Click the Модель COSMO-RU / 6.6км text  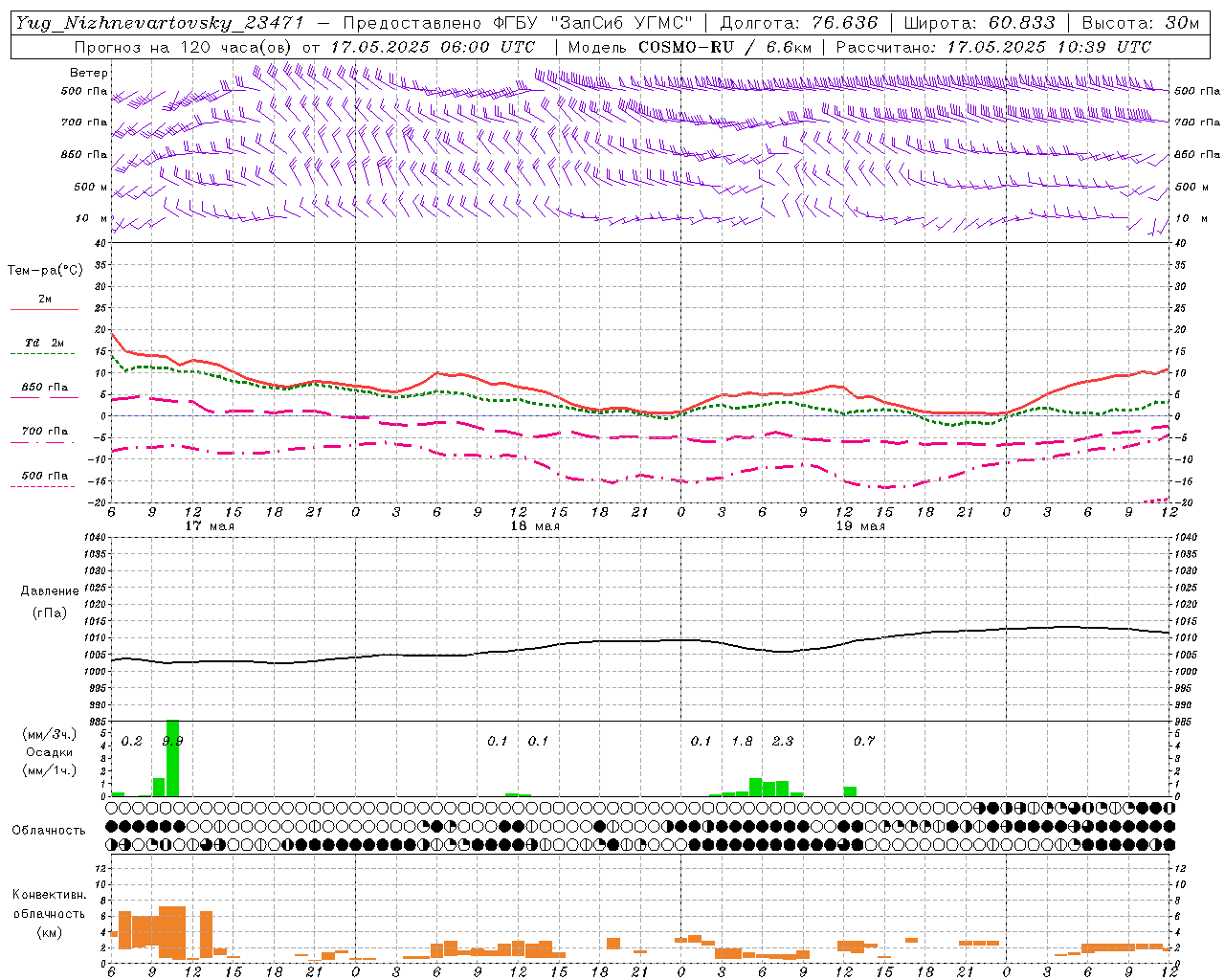point(690,47)
